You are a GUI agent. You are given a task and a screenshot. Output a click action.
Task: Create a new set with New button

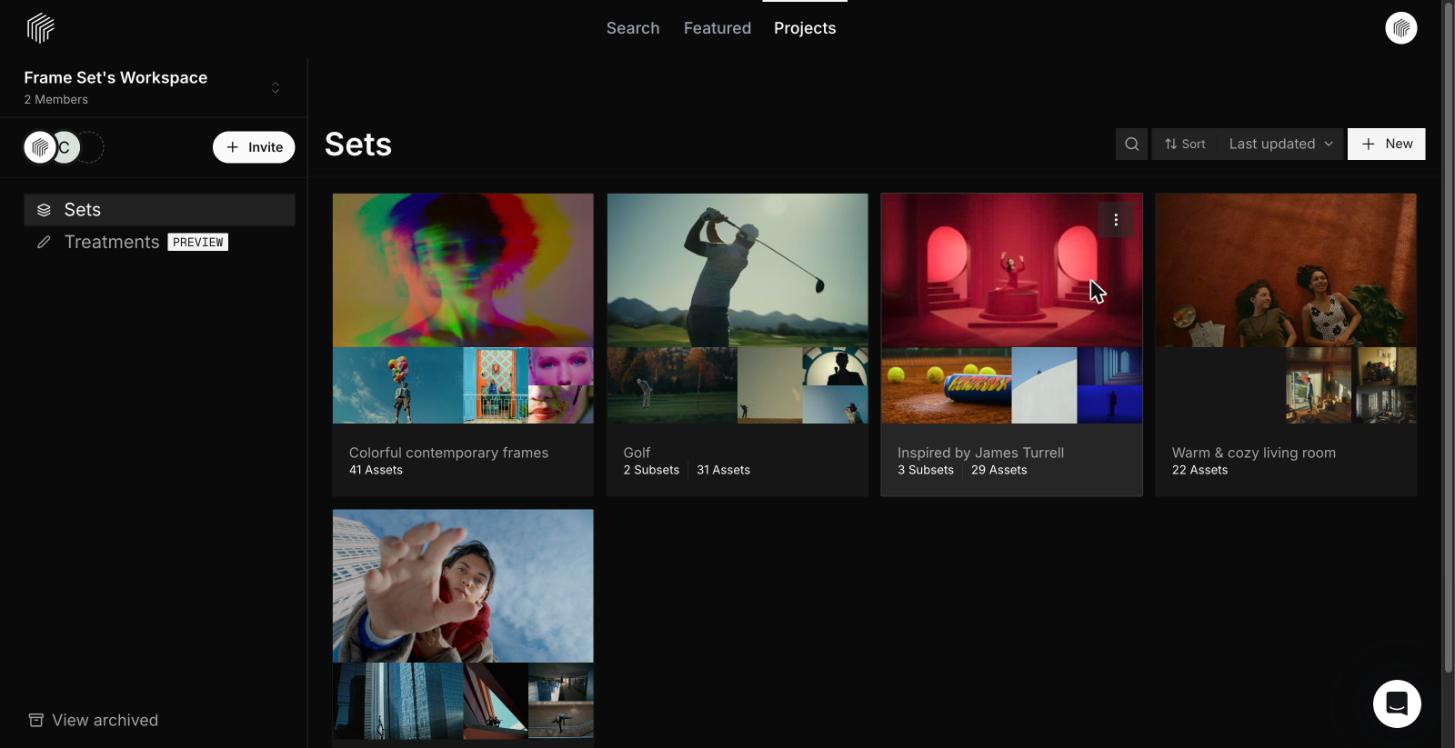[x=1386, y=144]
